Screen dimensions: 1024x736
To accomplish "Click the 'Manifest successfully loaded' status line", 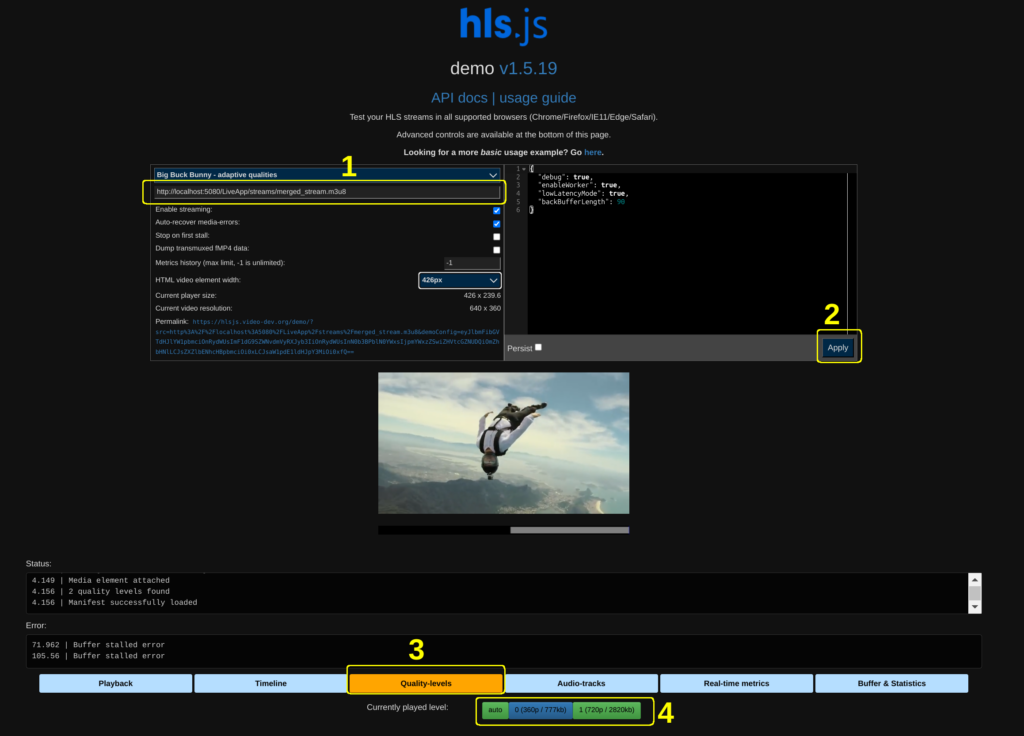I will pos(114,602).
